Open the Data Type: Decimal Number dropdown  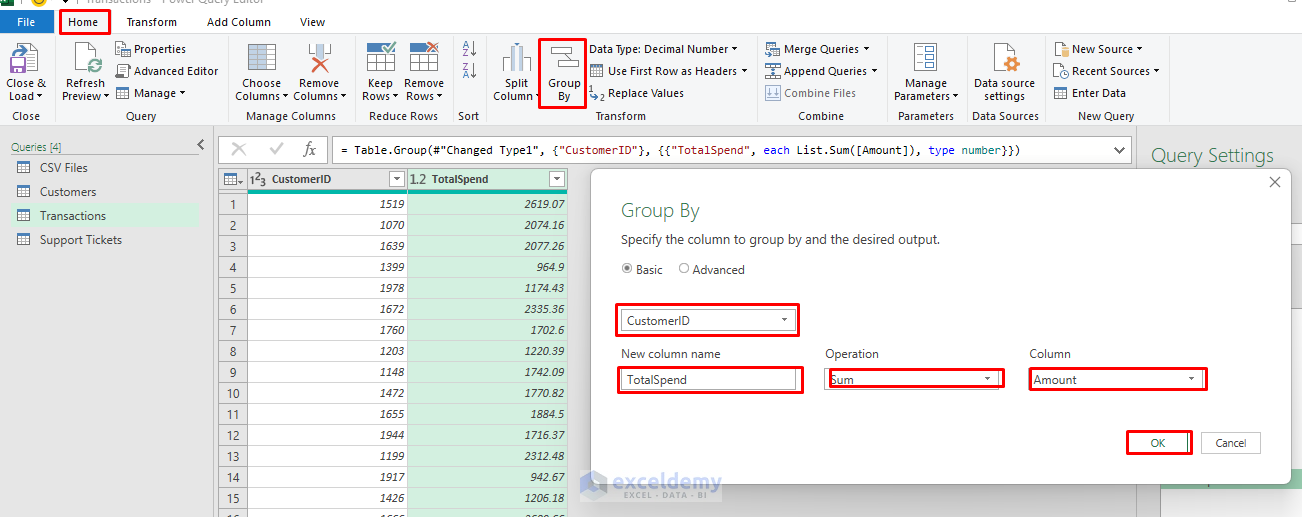click(x=663, y=49)
